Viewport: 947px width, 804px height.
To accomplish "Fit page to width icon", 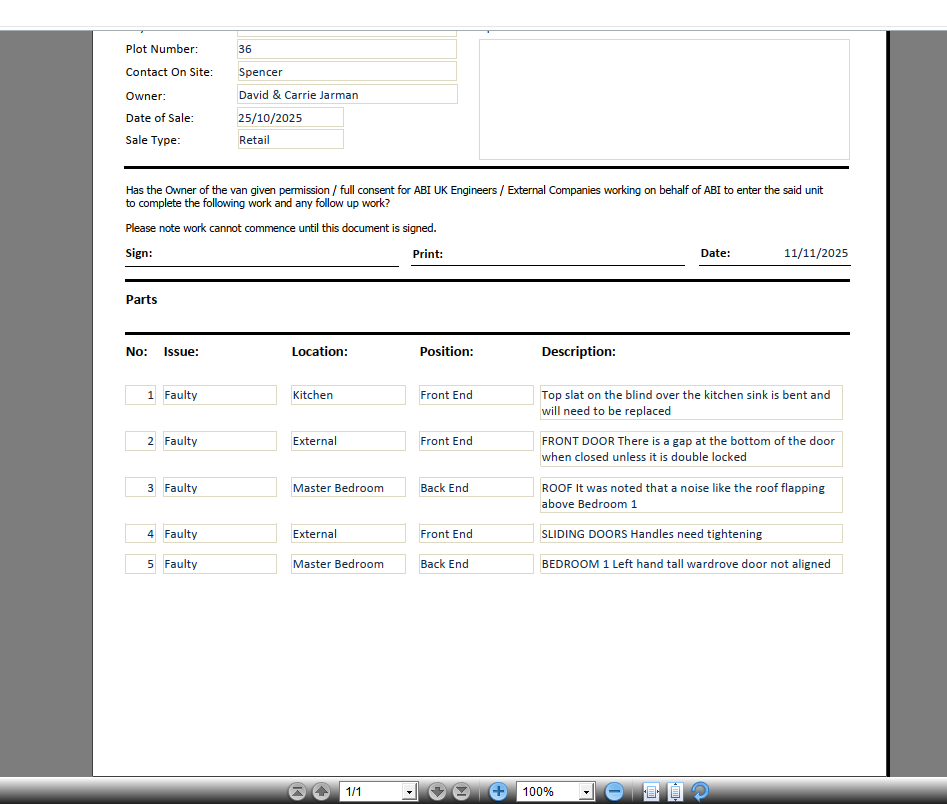I will tap(651, 791).
